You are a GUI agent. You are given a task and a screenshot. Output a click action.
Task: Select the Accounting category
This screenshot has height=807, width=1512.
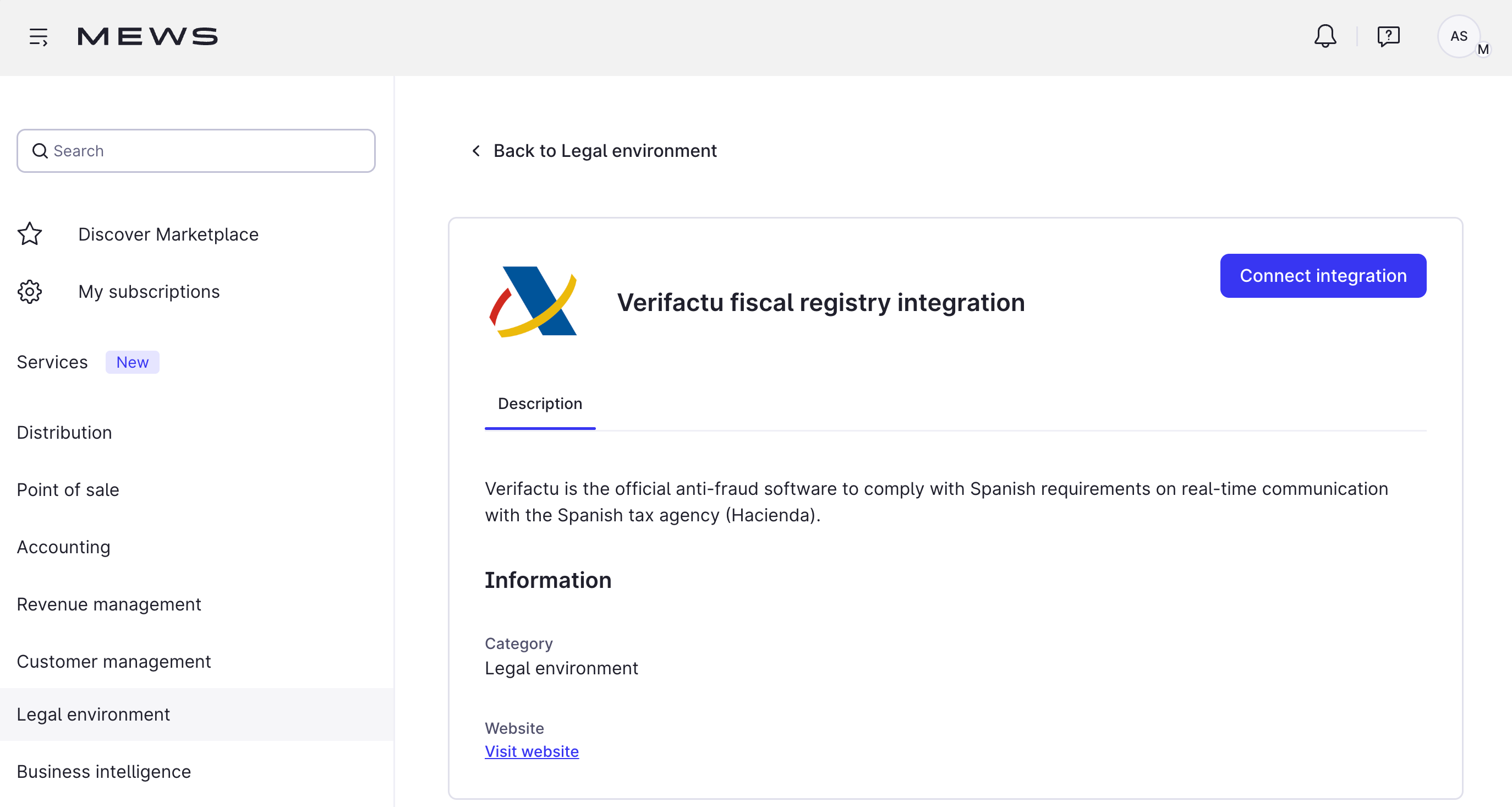pos(63,547)
